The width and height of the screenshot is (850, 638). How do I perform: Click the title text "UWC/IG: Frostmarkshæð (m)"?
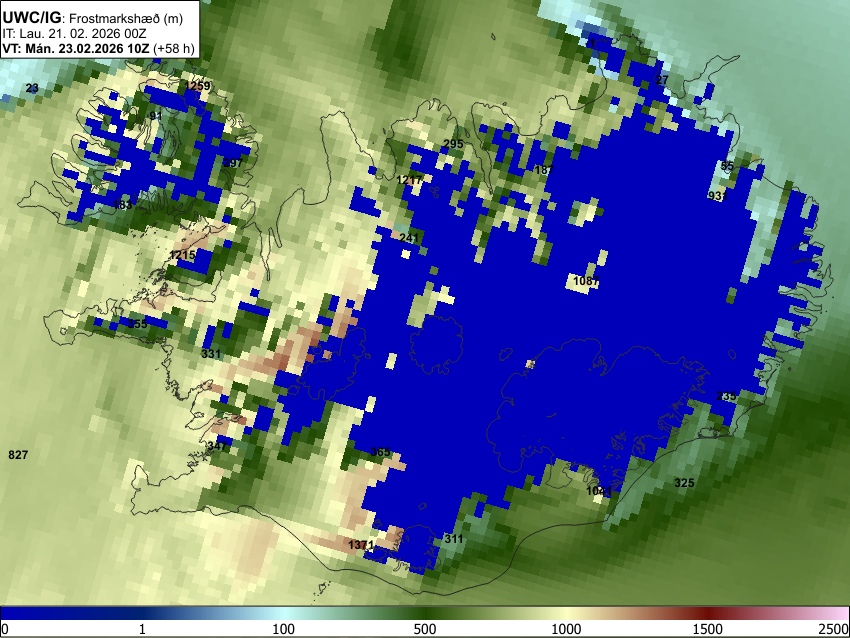point(93,18)
